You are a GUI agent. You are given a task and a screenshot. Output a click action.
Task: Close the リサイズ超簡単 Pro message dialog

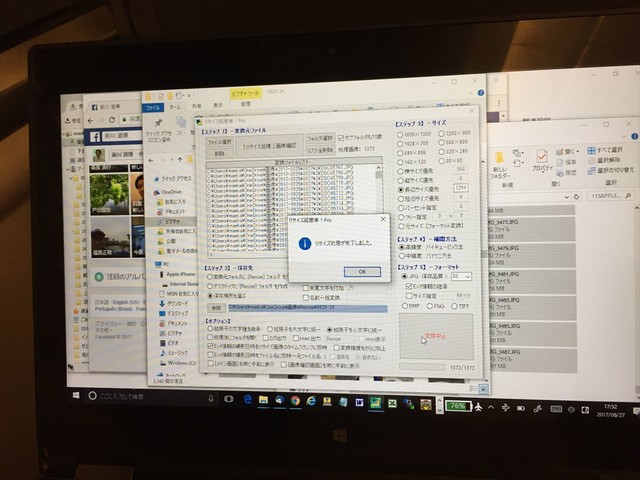(383, 219)
